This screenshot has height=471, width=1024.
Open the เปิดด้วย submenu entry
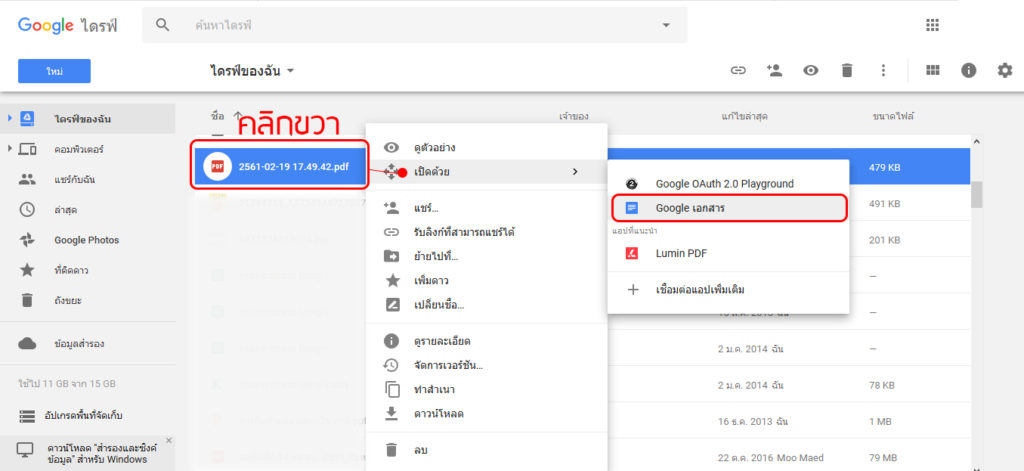pyautogui.click(x=487, y=172)
